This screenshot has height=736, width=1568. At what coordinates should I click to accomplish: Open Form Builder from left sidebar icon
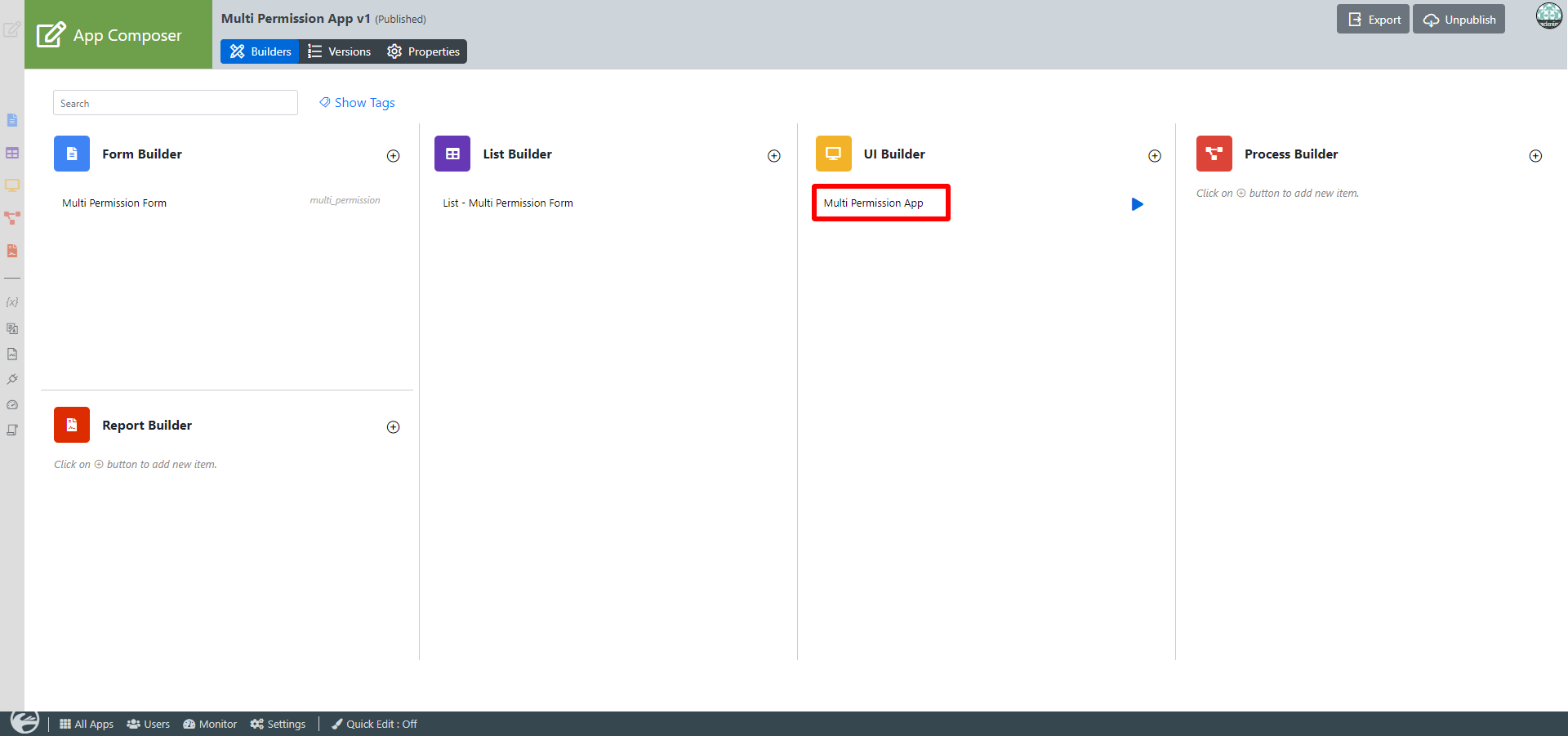click(12, 120)
